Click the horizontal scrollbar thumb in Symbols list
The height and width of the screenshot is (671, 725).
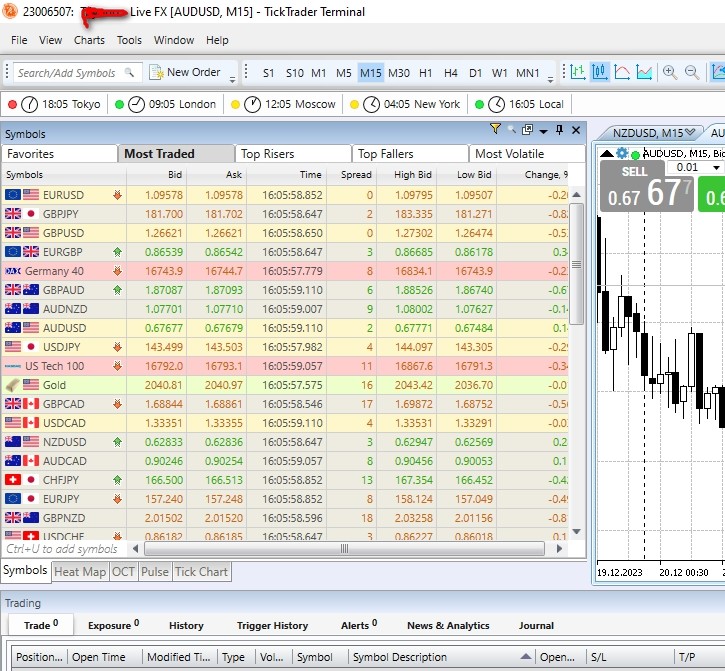tap(344, 549)
